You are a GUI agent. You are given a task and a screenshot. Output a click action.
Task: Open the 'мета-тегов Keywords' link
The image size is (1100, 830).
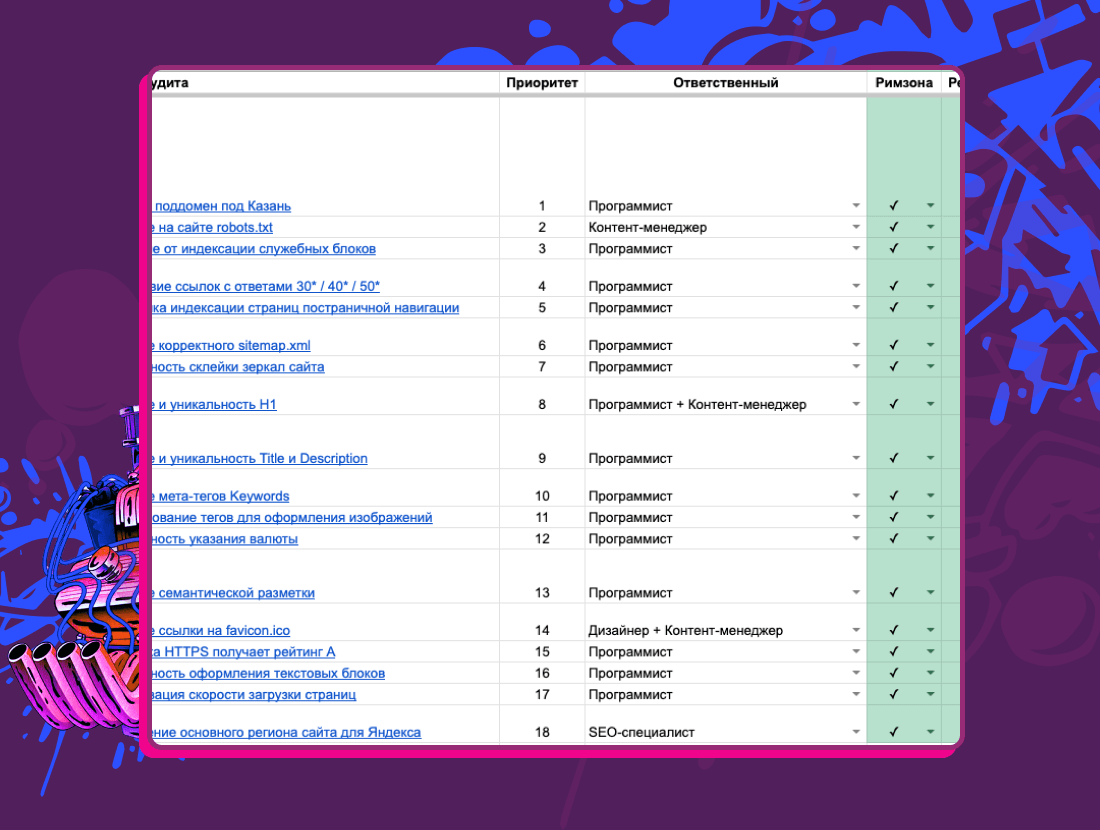tap(221, 497)
